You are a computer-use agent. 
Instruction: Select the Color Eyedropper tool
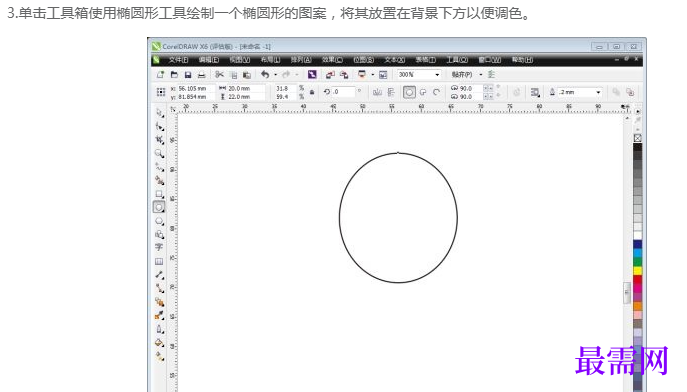(x=159, y=315)
